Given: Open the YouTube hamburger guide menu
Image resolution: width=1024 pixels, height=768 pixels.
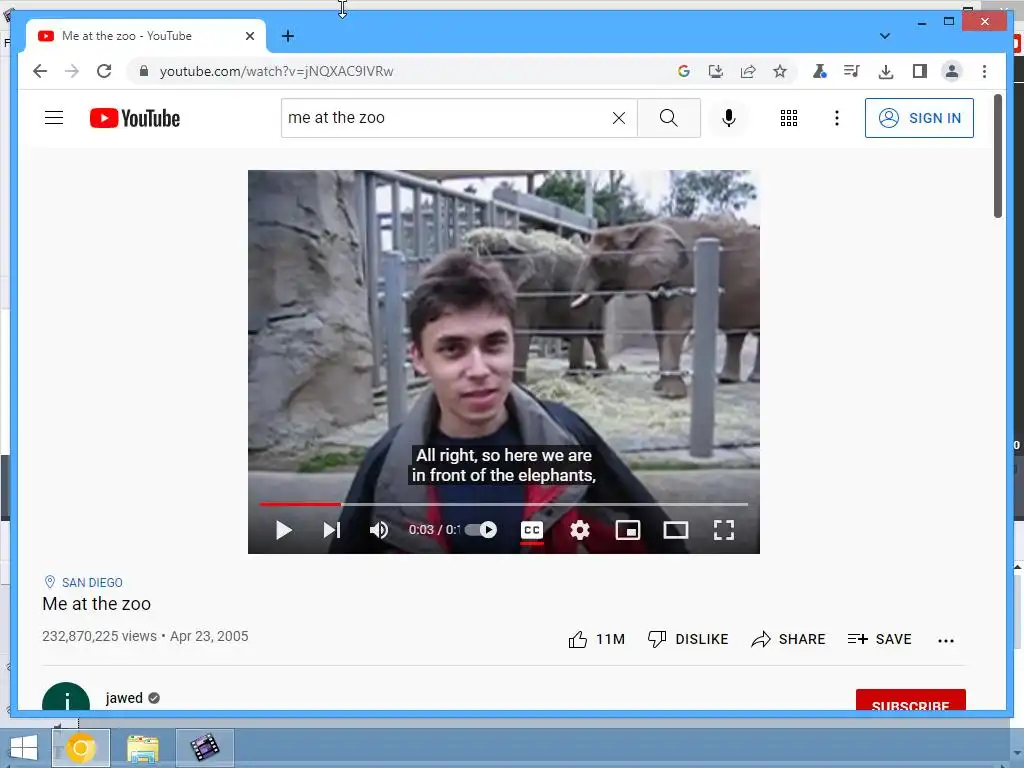Looking at the screenshot, I should point(54,118).
